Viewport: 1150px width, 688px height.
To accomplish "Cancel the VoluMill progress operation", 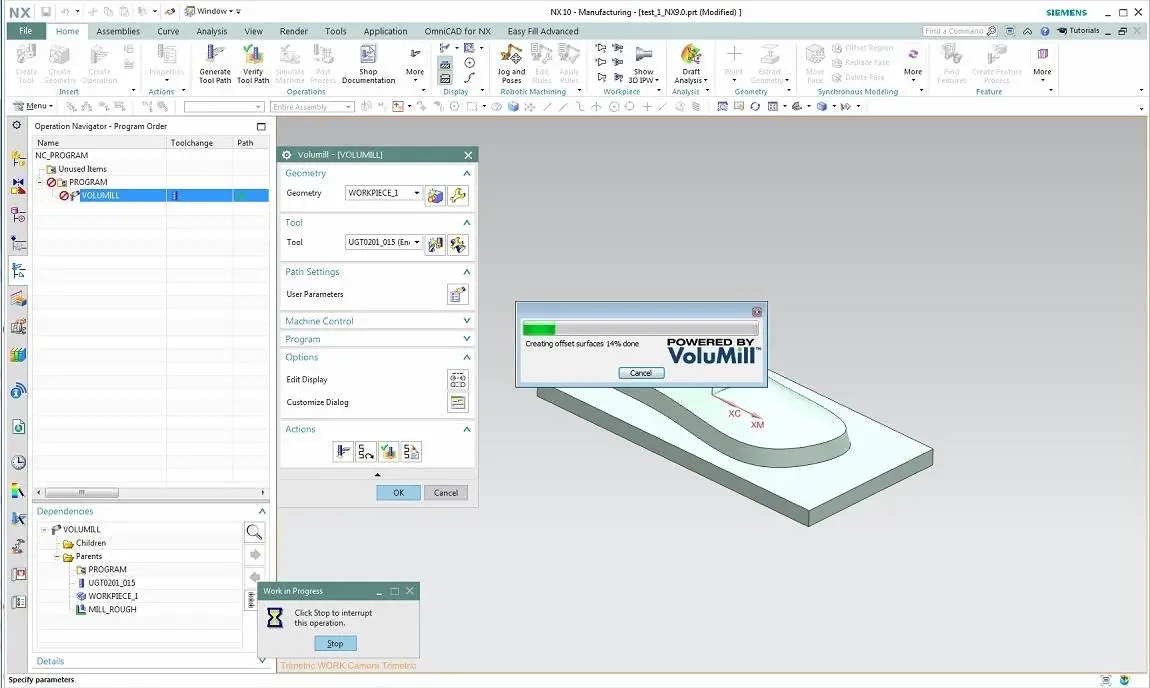I will [641, 373].
